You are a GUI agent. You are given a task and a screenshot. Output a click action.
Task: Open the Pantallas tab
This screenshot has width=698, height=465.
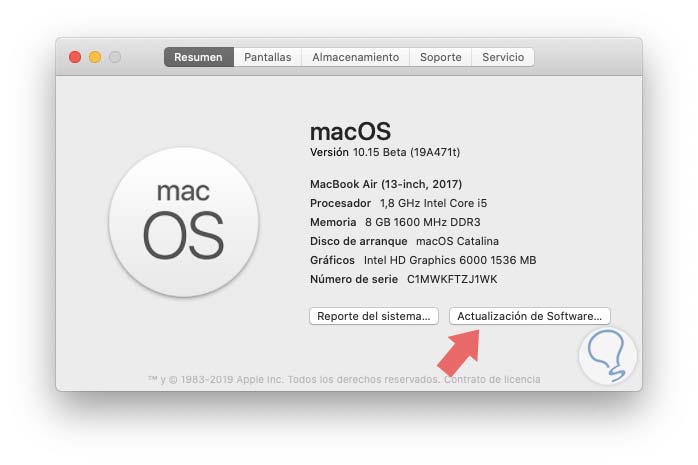[268, 57]
